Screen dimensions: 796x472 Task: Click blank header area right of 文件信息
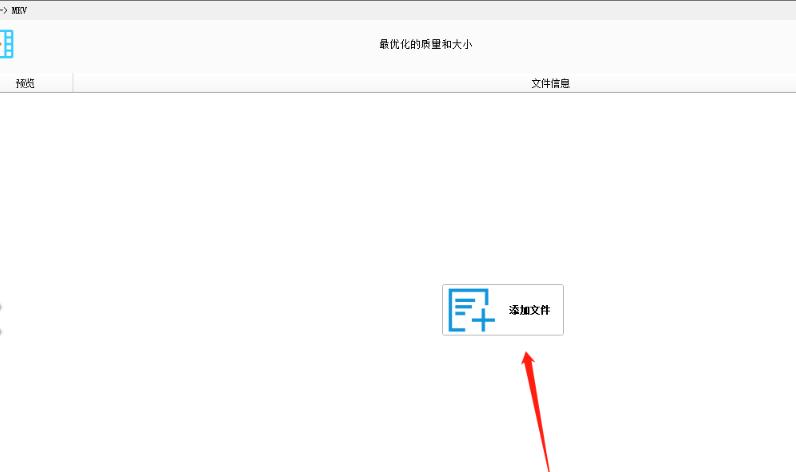pos(700,84)
